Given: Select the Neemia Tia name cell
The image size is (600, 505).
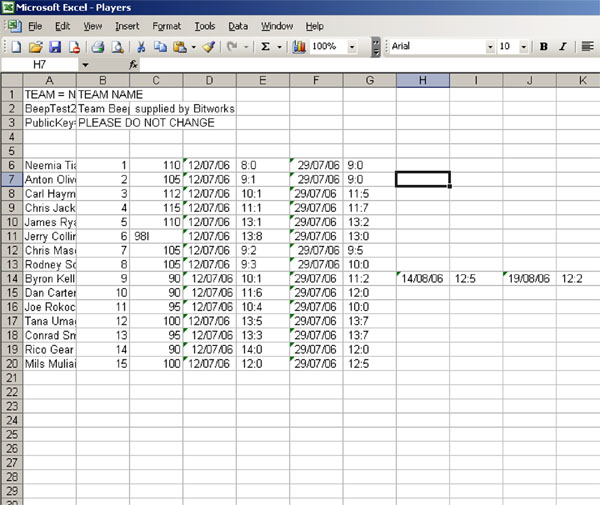Looking at the screenshot, I should (x=50, y=165).
